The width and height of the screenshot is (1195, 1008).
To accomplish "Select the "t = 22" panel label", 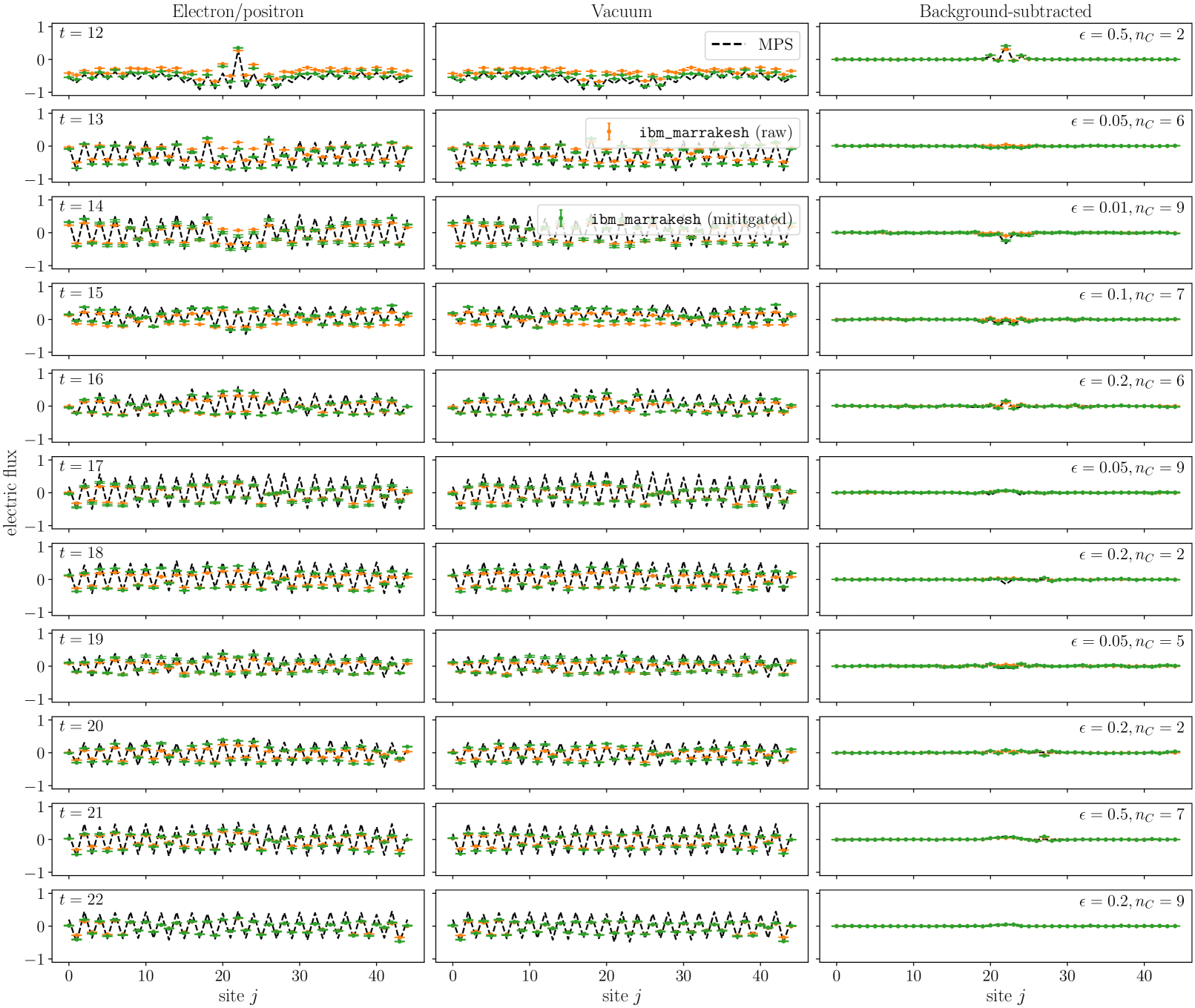I will click(82, 900).
